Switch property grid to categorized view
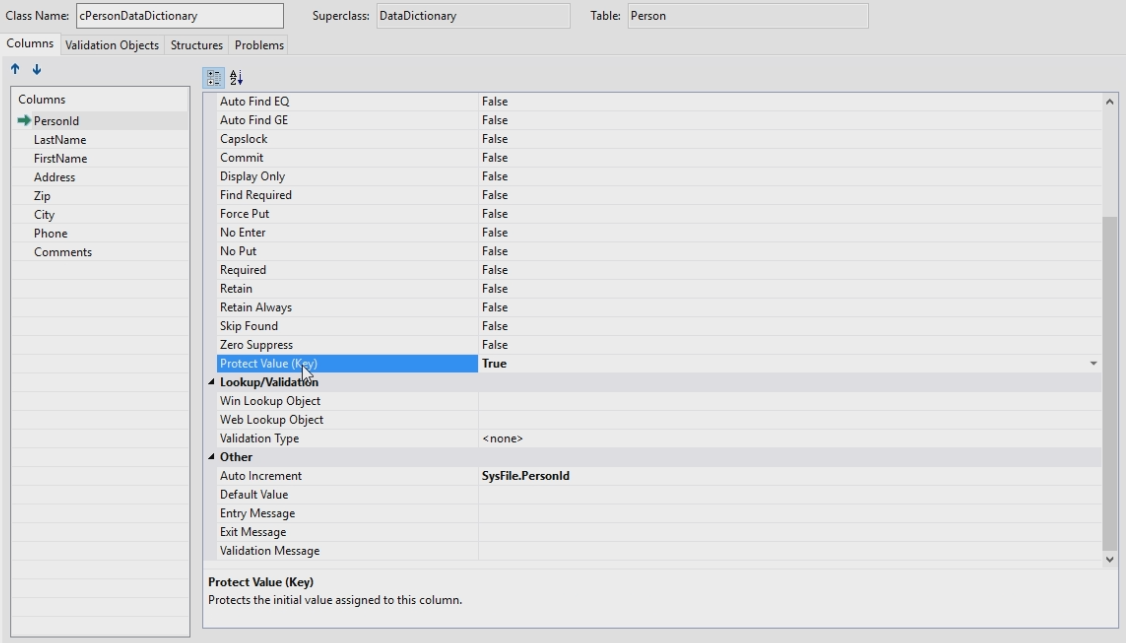1126x643 pixels. pos(214,78)
